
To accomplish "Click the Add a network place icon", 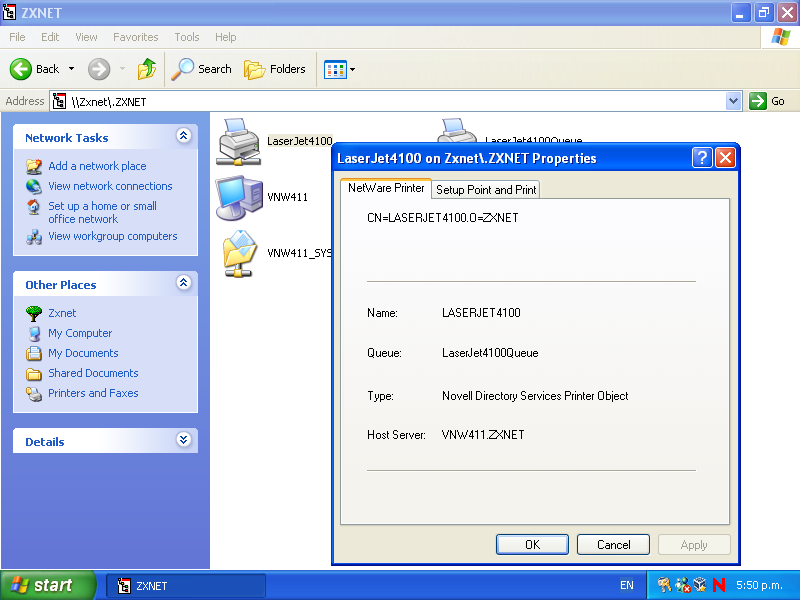I will (34, 166).
